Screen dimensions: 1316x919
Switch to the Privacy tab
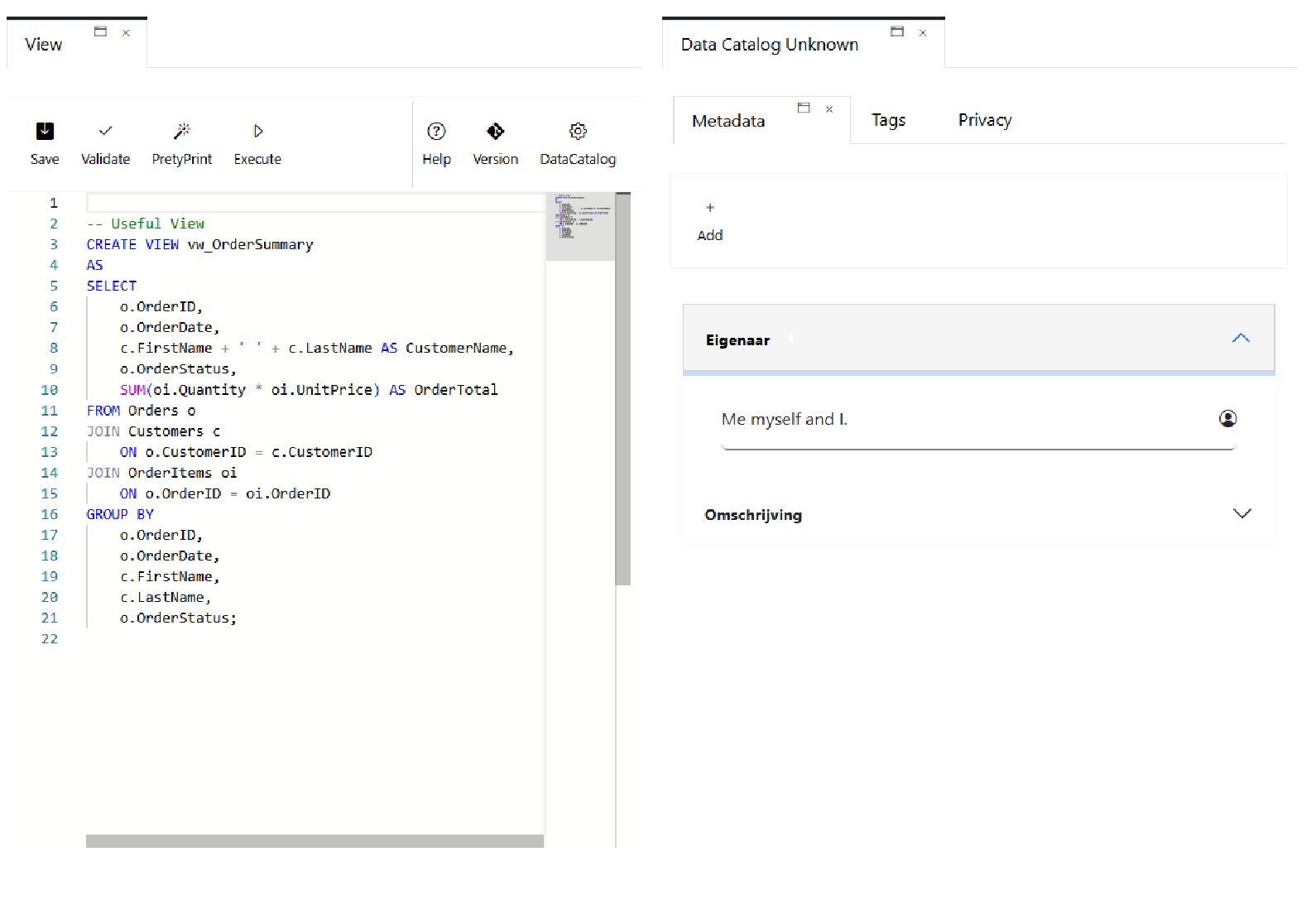(x=985, y=120)
